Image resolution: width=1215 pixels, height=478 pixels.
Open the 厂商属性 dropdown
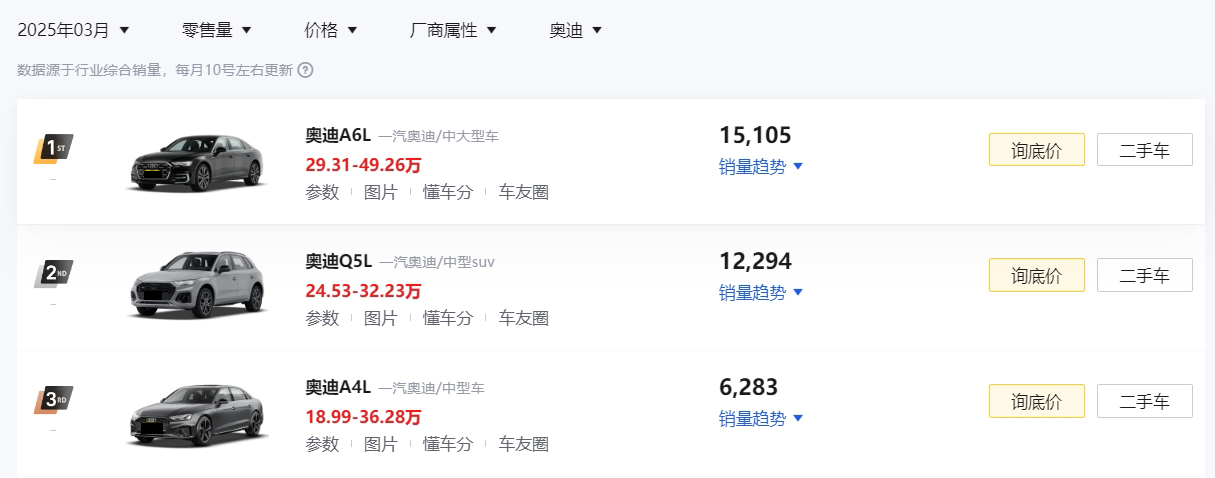click(453, 30)
